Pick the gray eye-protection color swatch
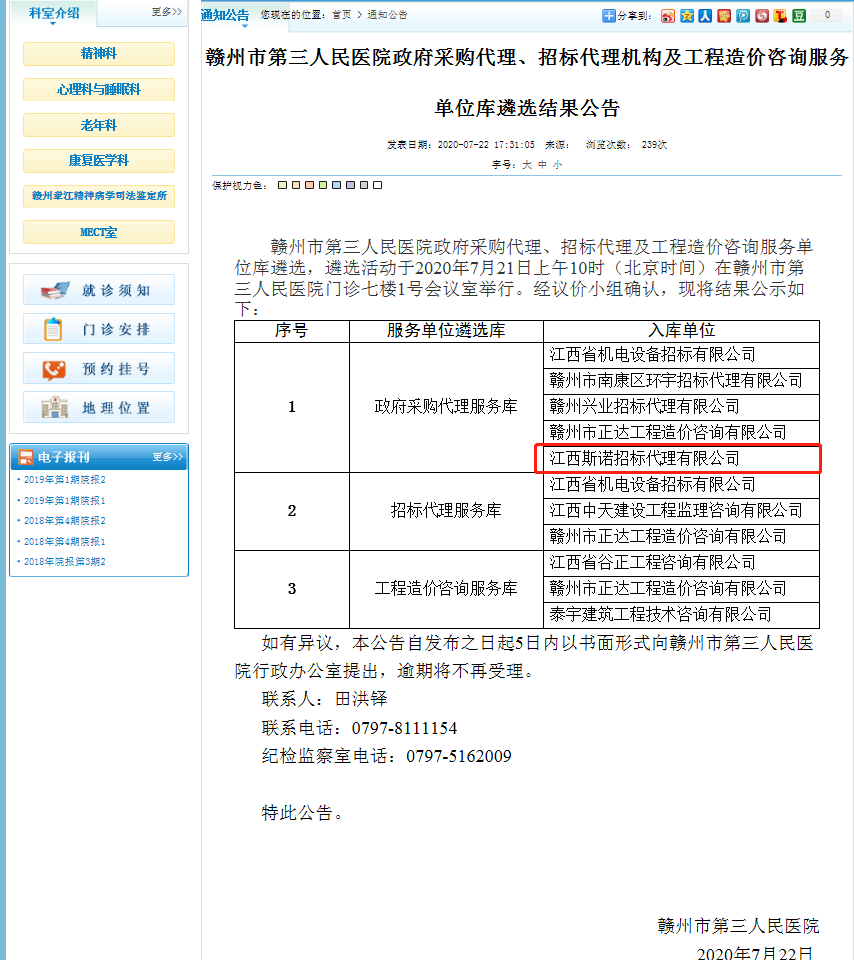 pyautogui.click(x=364, y=185)
